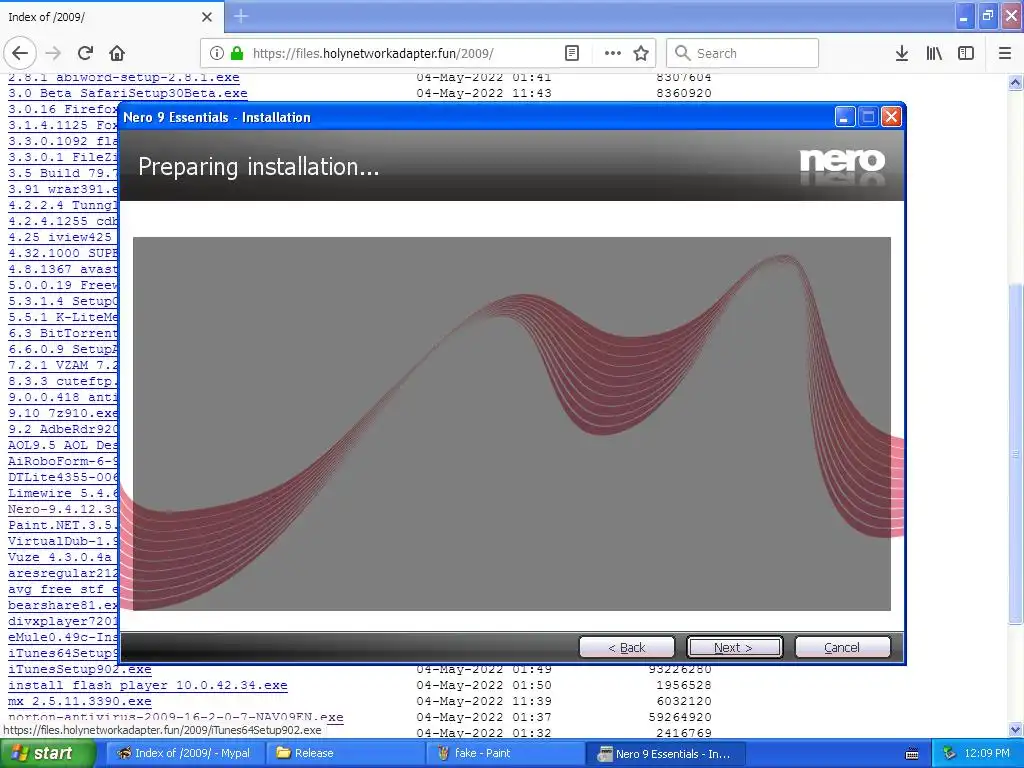
Task: Close the Nero installer window
Action: (x=891, y=117)
